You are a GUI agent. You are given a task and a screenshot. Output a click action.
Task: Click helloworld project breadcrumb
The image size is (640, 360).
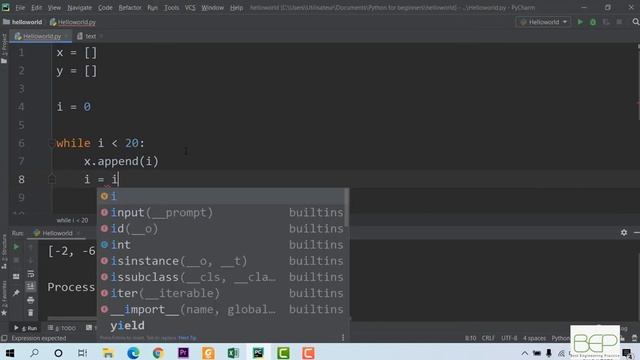22,22
